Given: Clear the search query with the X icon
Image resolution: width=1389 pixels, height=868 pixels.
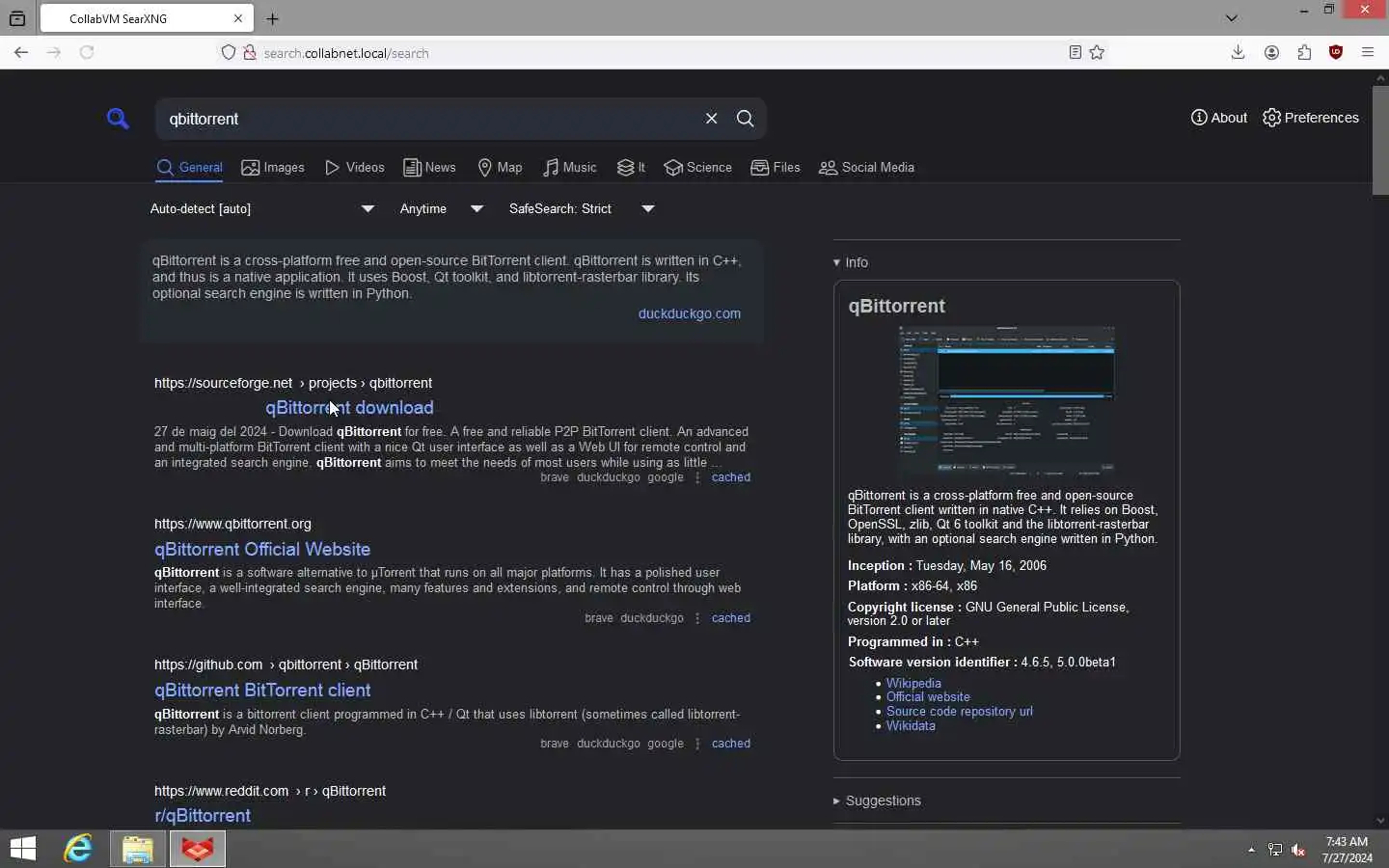Looking at the screenshot, I should 712,118.
